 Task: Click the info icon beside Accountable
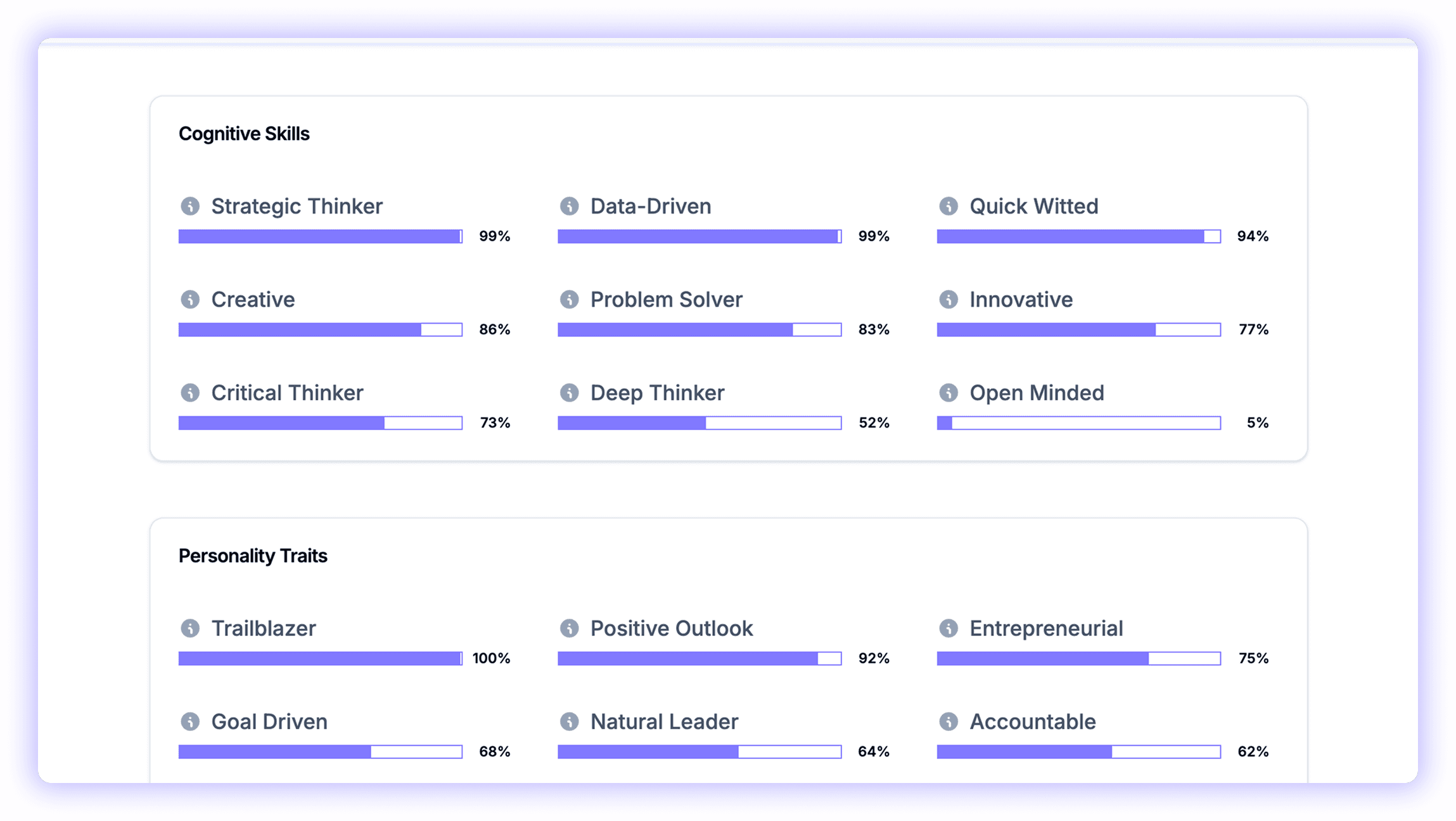948,722
